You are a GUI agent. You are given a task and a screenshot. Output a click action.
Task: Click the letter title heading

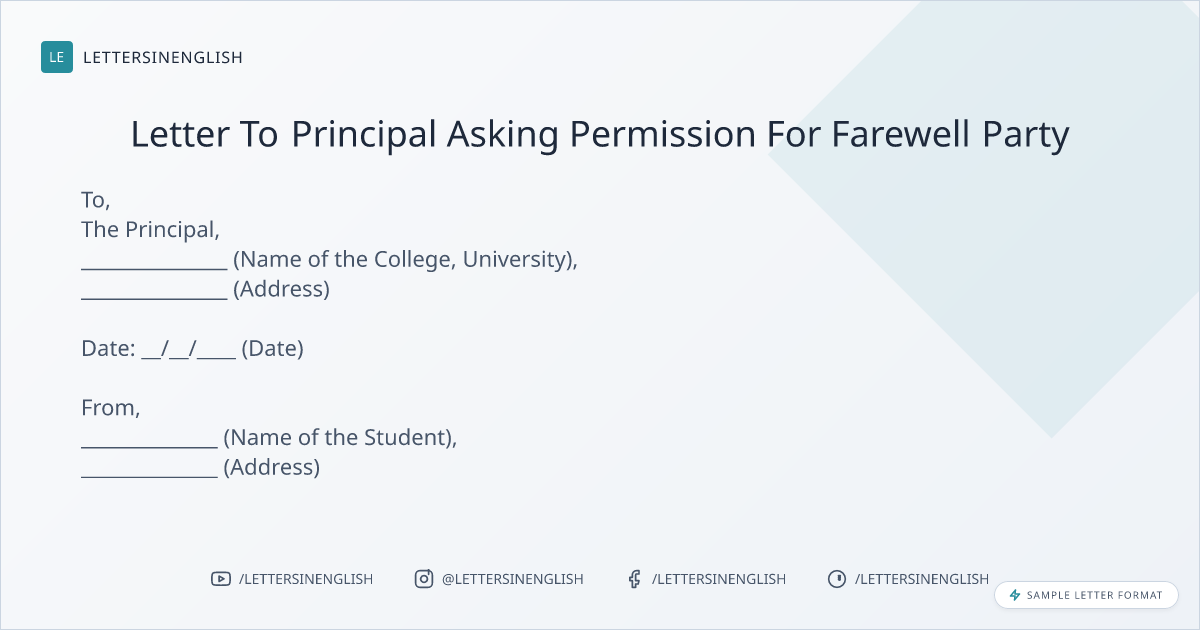[600, 134]
